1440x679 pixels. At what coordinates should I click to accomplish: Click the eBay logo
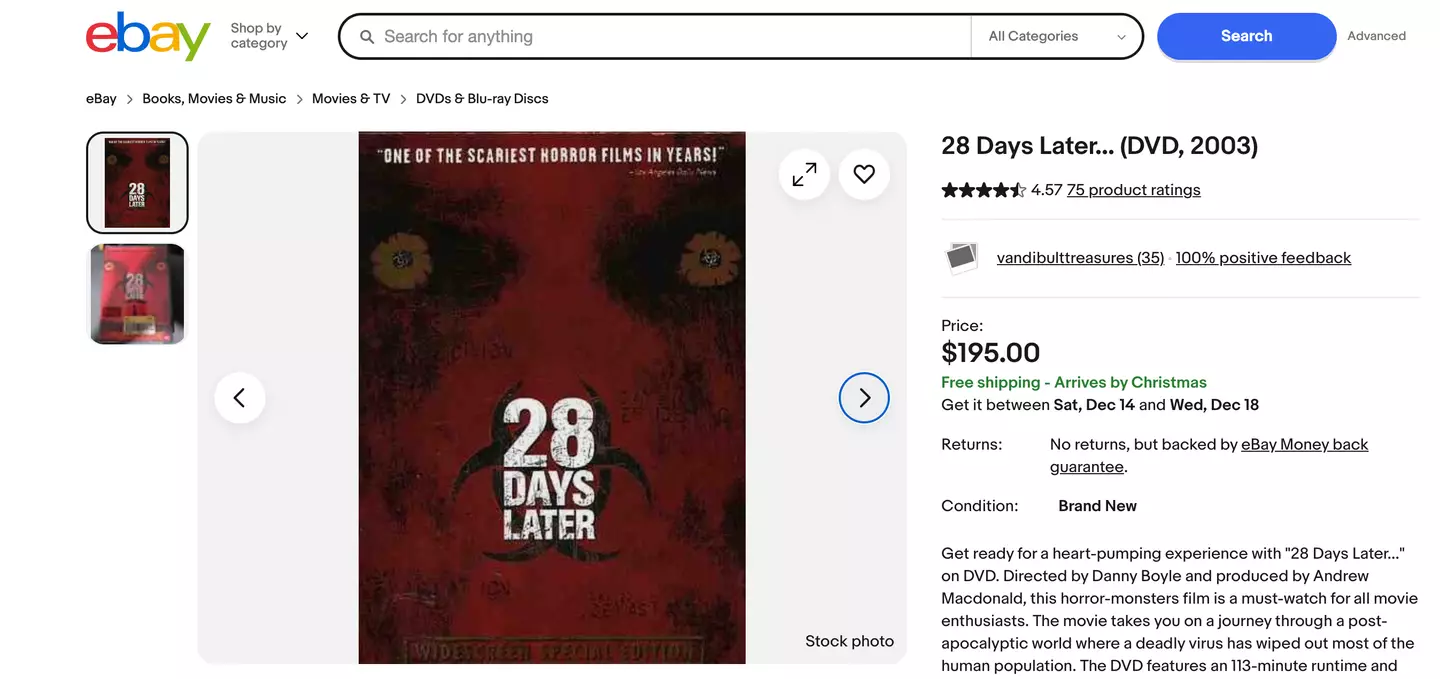pyautogui.click(x=148, y=37)
